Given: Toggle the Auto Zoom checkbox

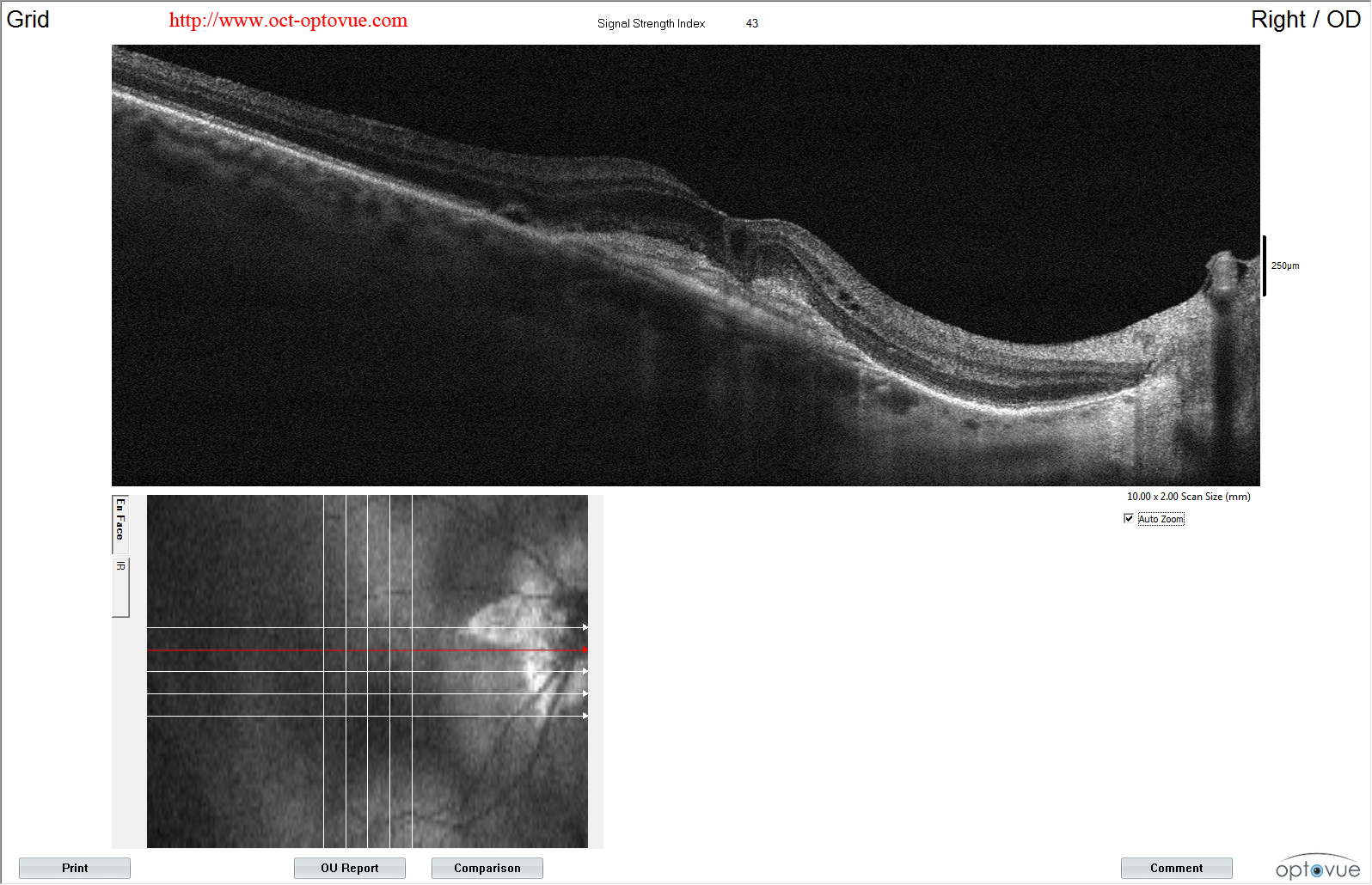Looking at the screenshot, I should pos(1129,518).
